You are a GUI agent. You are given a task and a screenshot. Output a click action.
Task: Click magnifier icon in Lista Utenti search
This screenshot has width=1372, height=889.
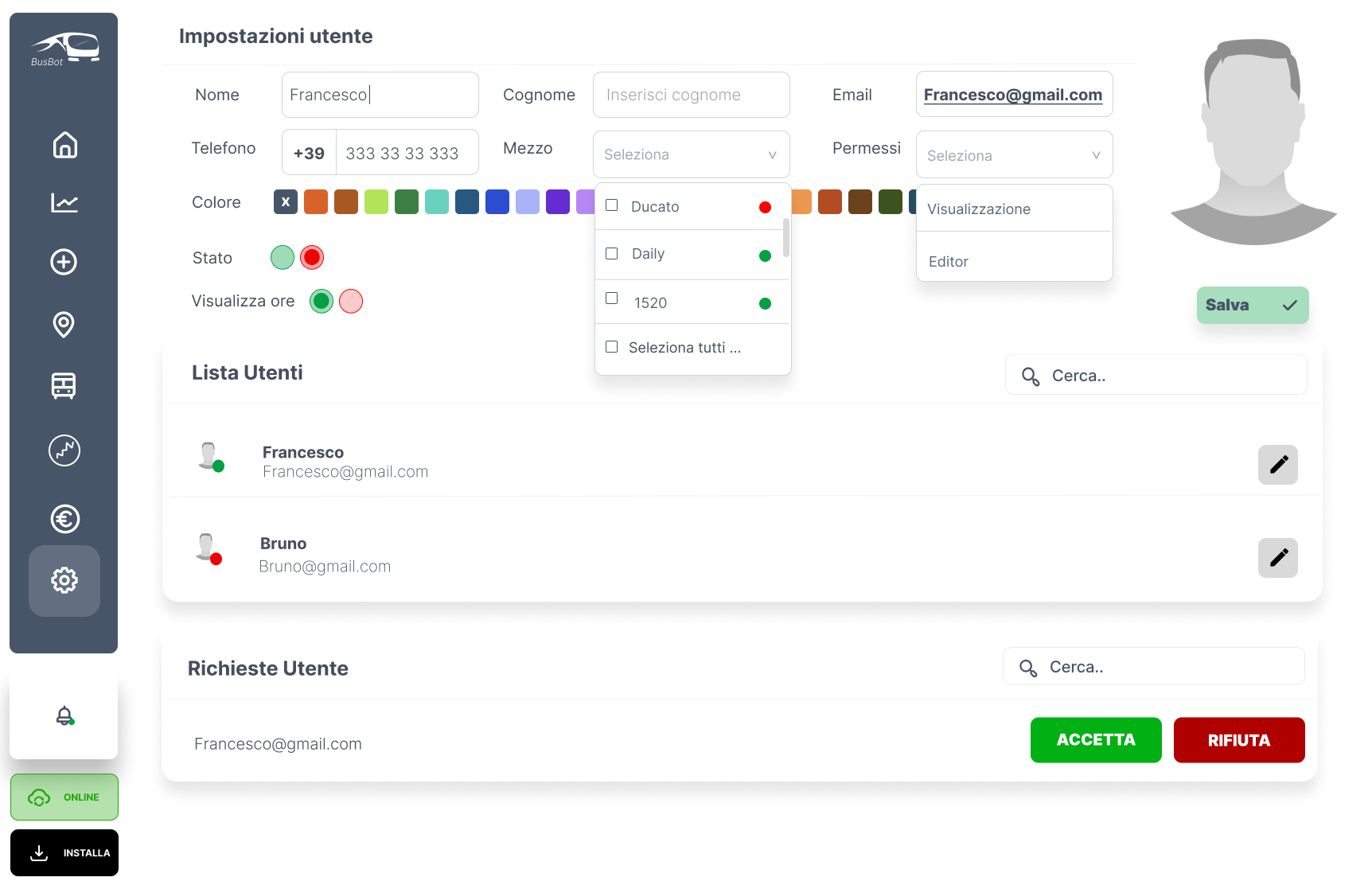1031,376
